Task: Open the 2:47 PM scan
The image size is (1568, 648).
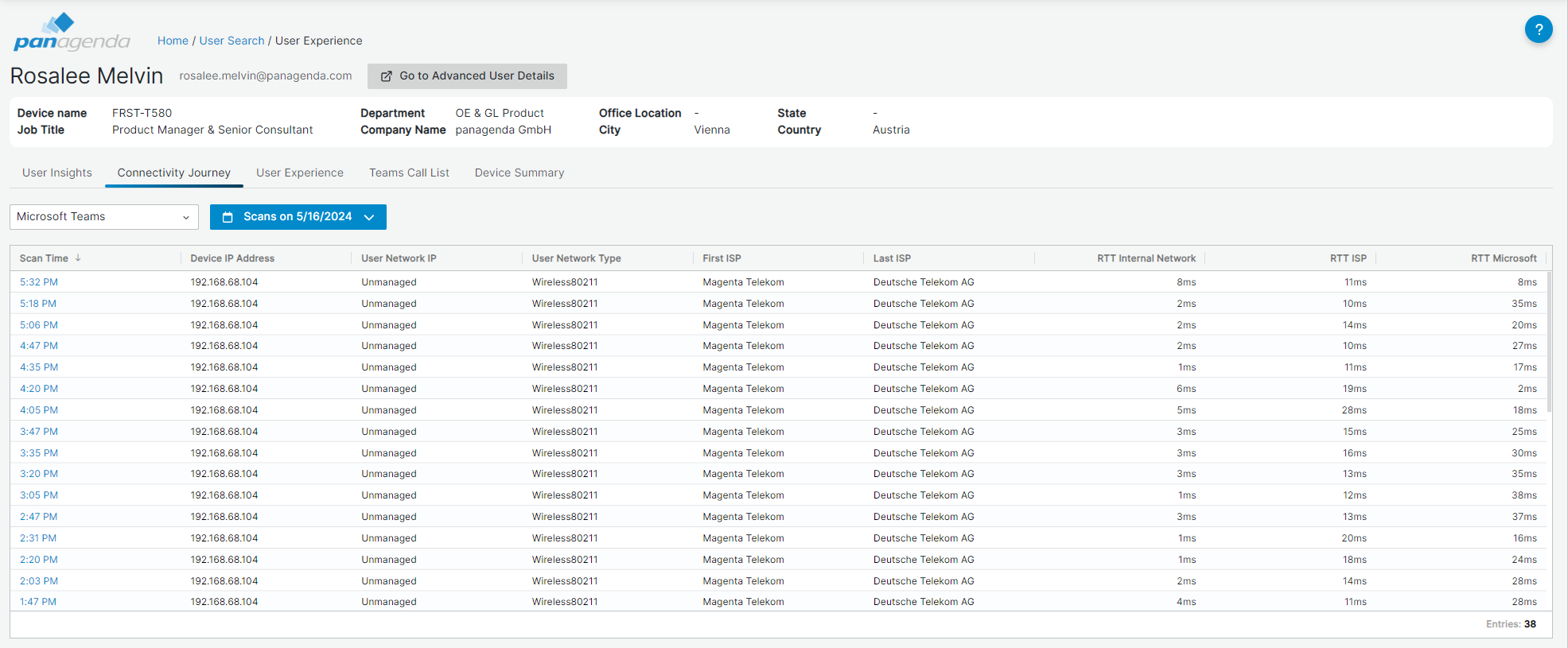Action: coord(38,517)
